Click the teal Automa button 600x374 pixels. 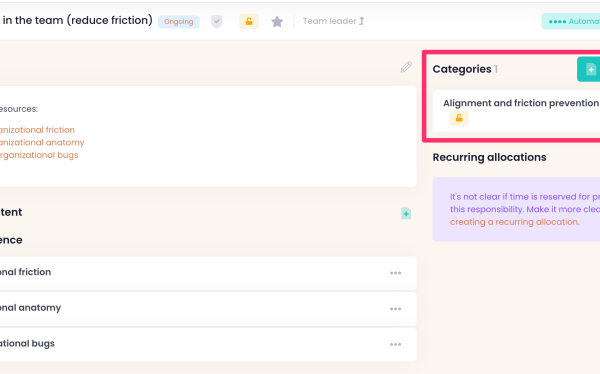point(571,21)
